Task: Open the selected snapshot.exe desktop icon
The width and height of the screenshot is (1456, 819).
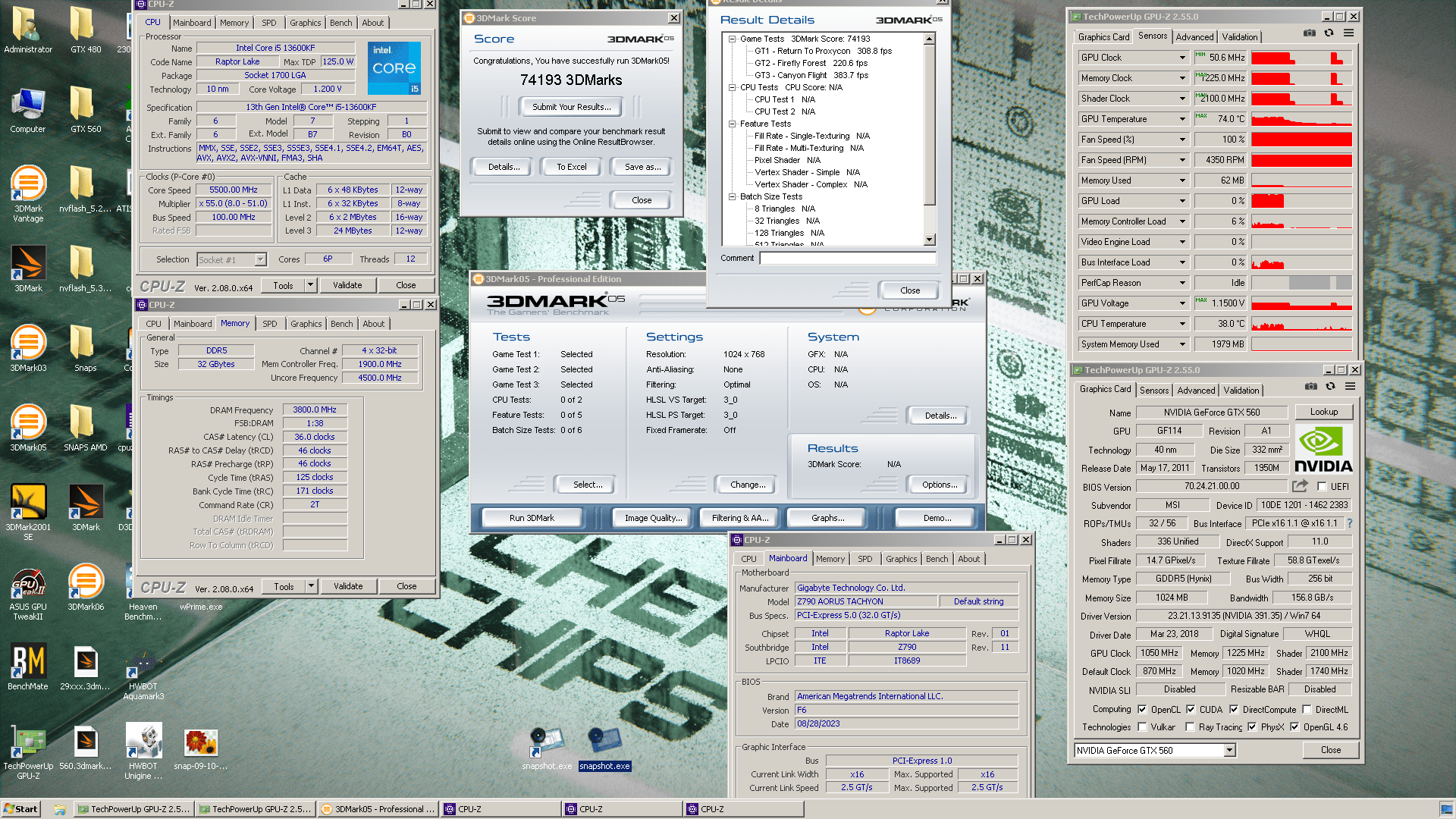Action: [x=604, y=749]
